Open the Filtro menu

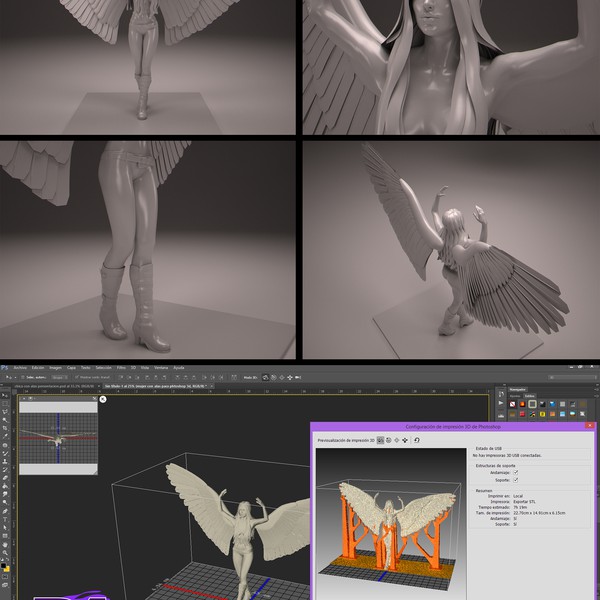click(121, 368)
